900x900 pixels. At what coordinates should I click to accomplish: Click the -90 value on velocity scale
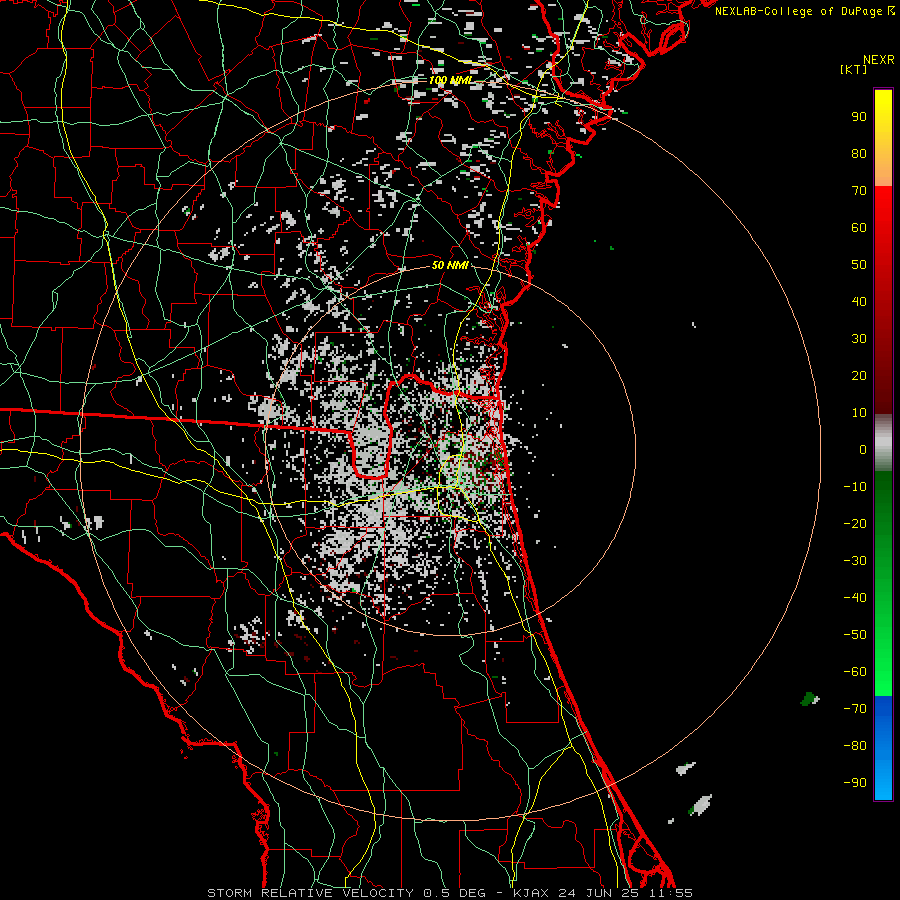pos(855,783)
